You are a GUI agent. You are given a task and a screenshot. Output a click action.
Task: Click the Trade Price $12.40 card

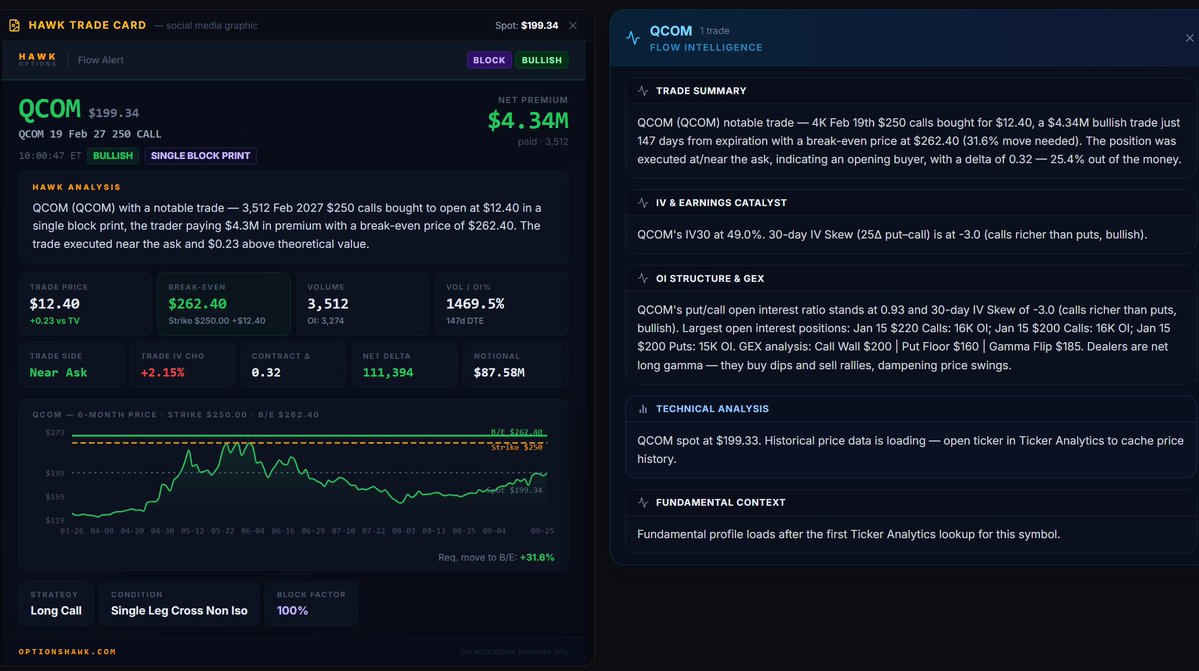pos(85,303)
